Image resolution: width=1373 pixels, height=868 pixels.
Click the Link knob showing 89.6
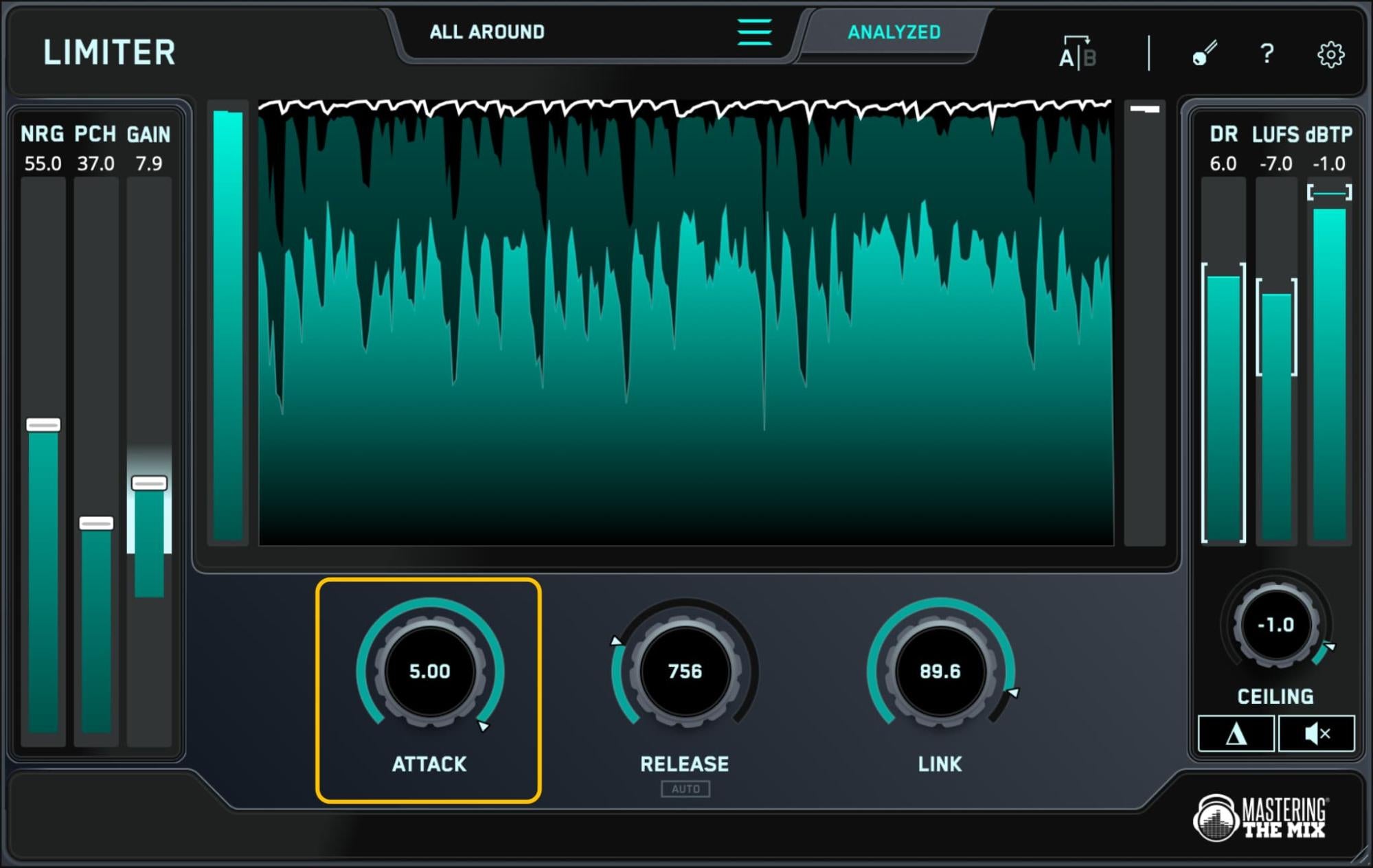click(x=940, y=671)
